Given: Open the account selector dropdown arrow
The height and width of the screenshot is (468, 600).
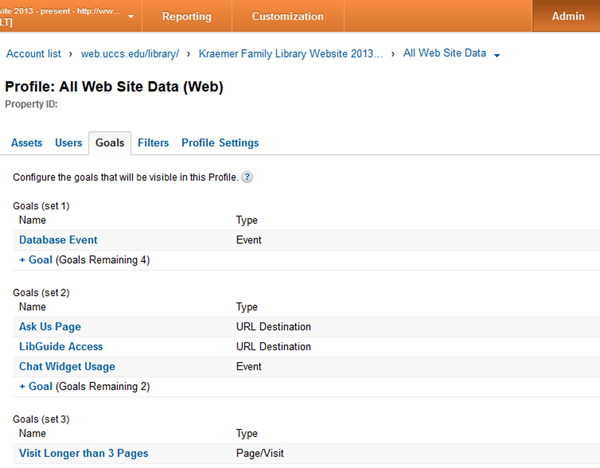Looking at the screenshot, I should click(131, 17).
